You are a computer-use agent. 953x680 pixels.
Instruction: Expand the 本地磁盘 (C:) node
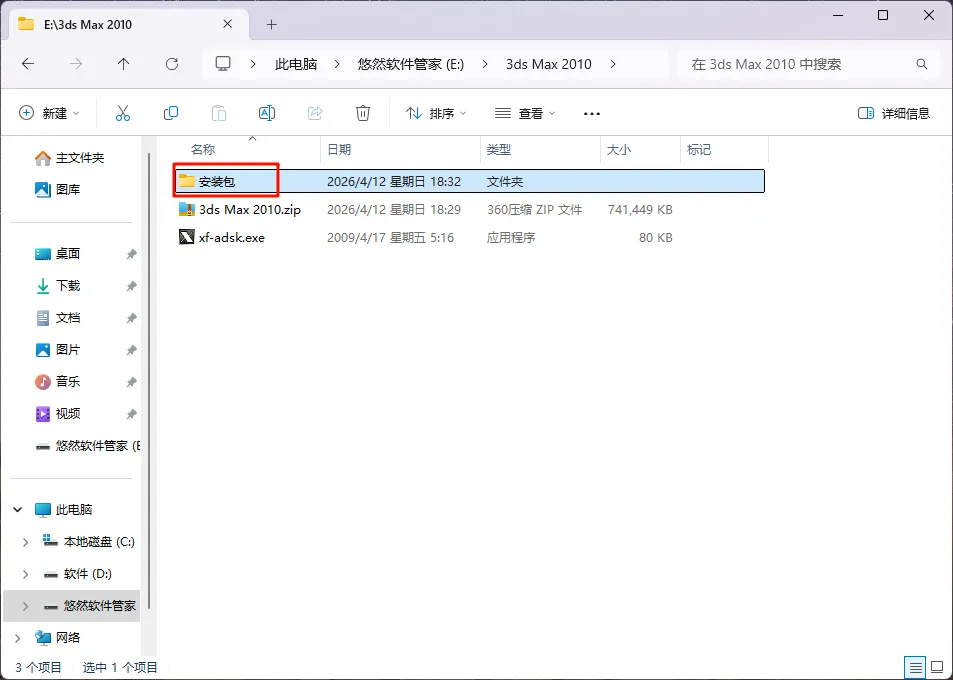(x=25, y=541)
